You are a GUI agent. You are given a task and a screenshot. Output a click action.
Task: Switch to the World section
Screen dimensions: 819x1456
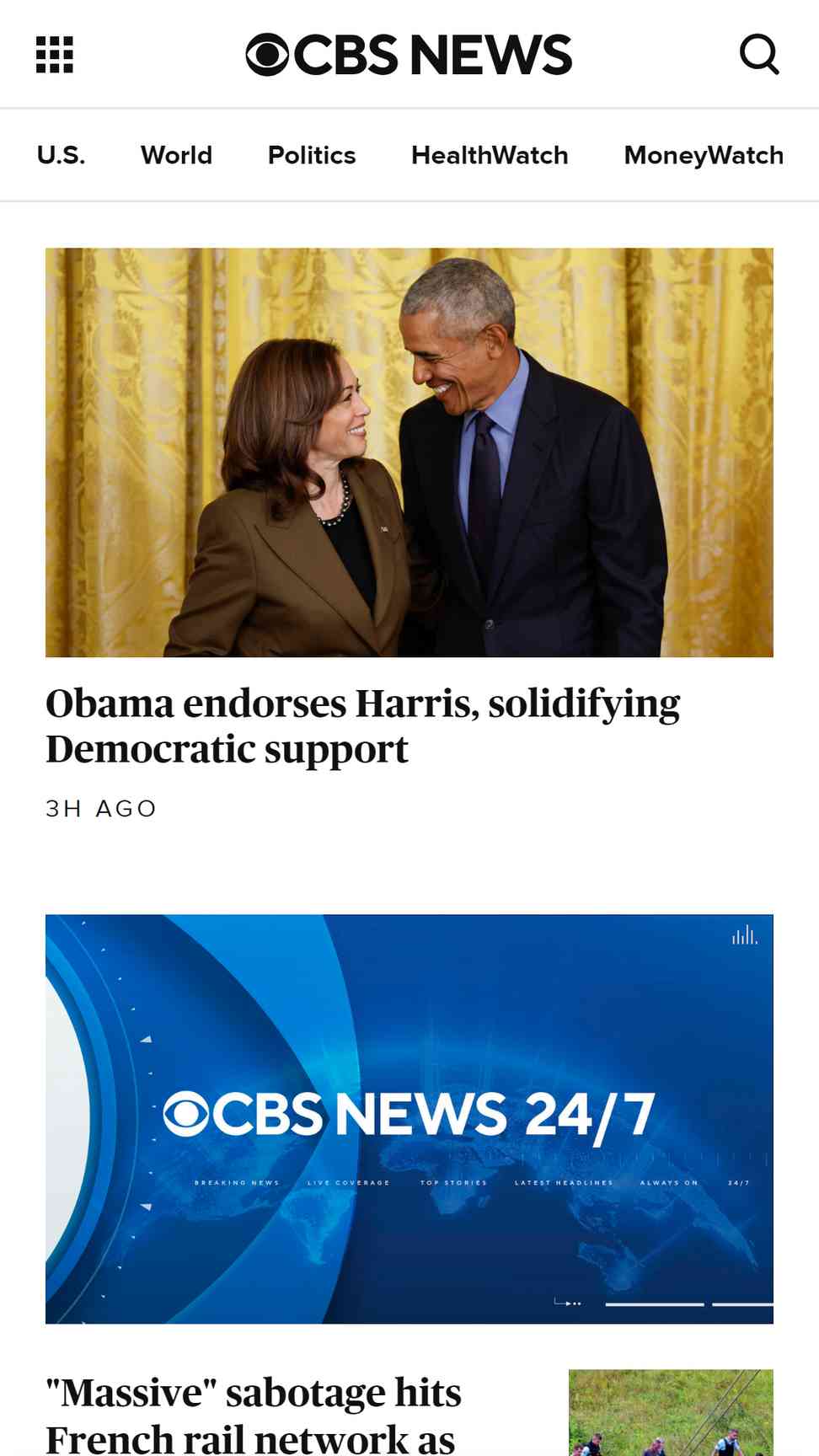coord(176,155)
